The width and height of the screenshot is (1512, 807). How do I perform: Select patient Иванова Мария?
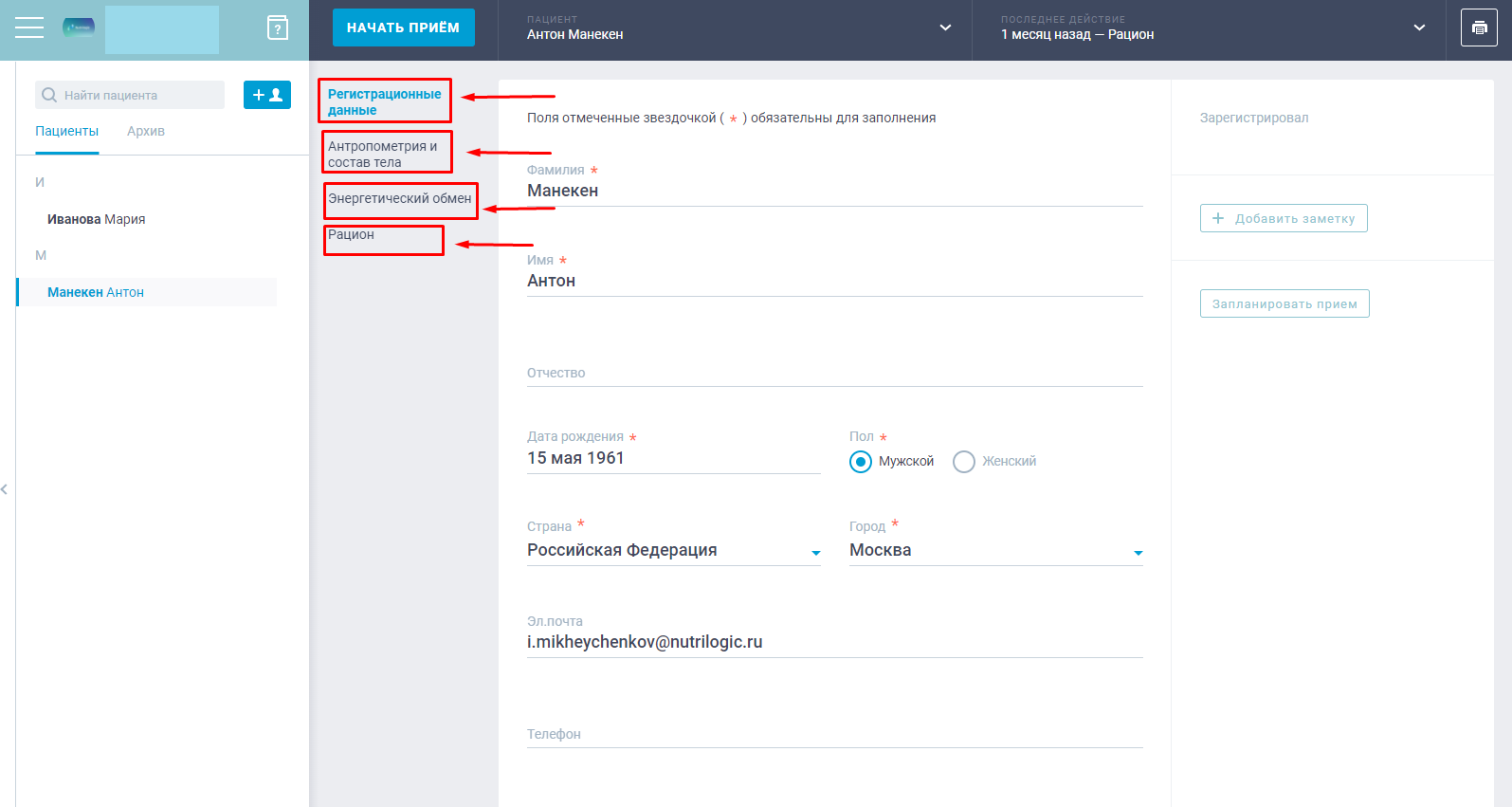pos(97,219)
